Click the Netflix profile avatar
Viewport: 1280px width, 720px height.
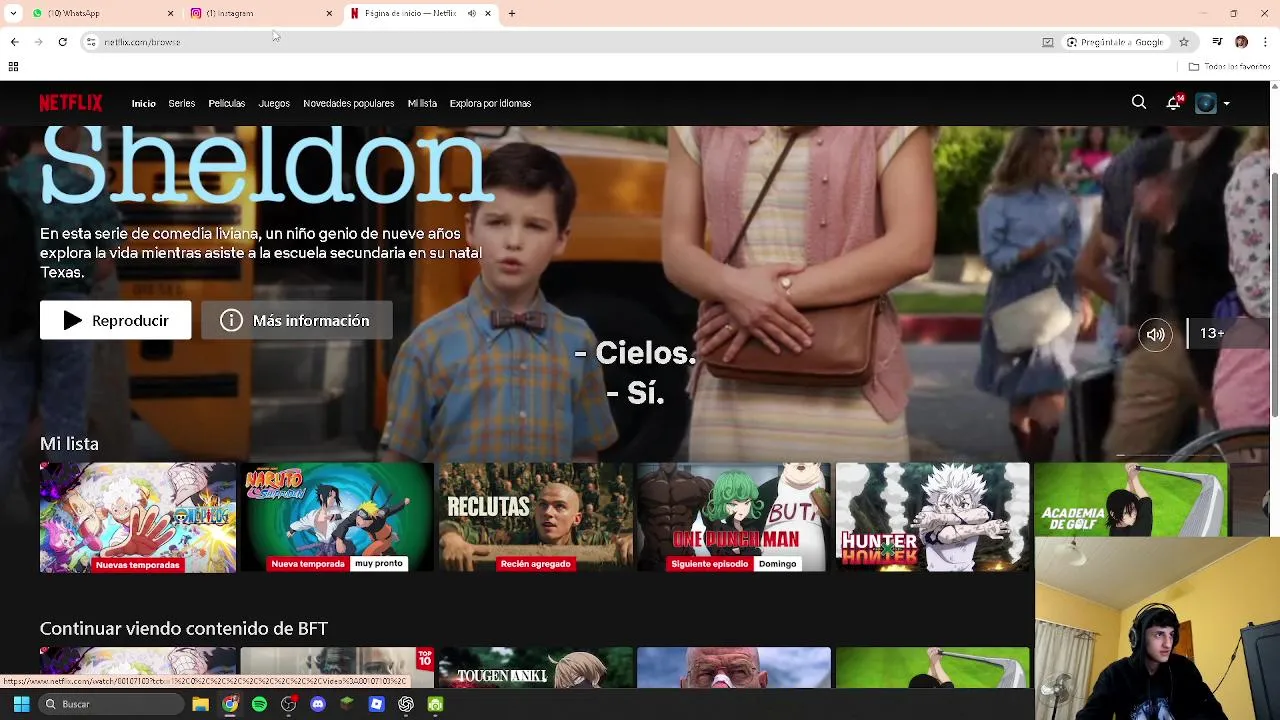[x=1206, y=103]
